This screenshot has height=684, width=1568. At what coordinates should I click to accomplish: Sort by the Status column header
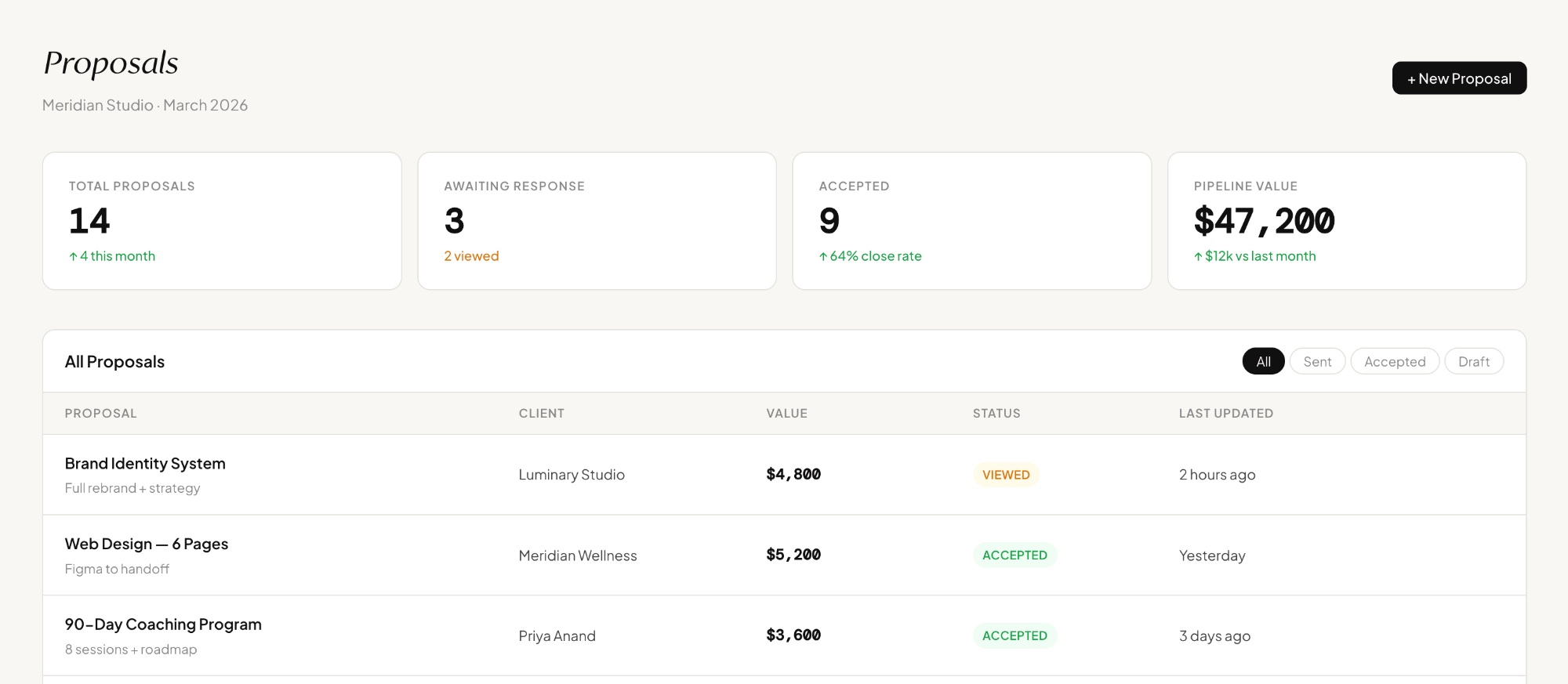click(x=996, y=413)
